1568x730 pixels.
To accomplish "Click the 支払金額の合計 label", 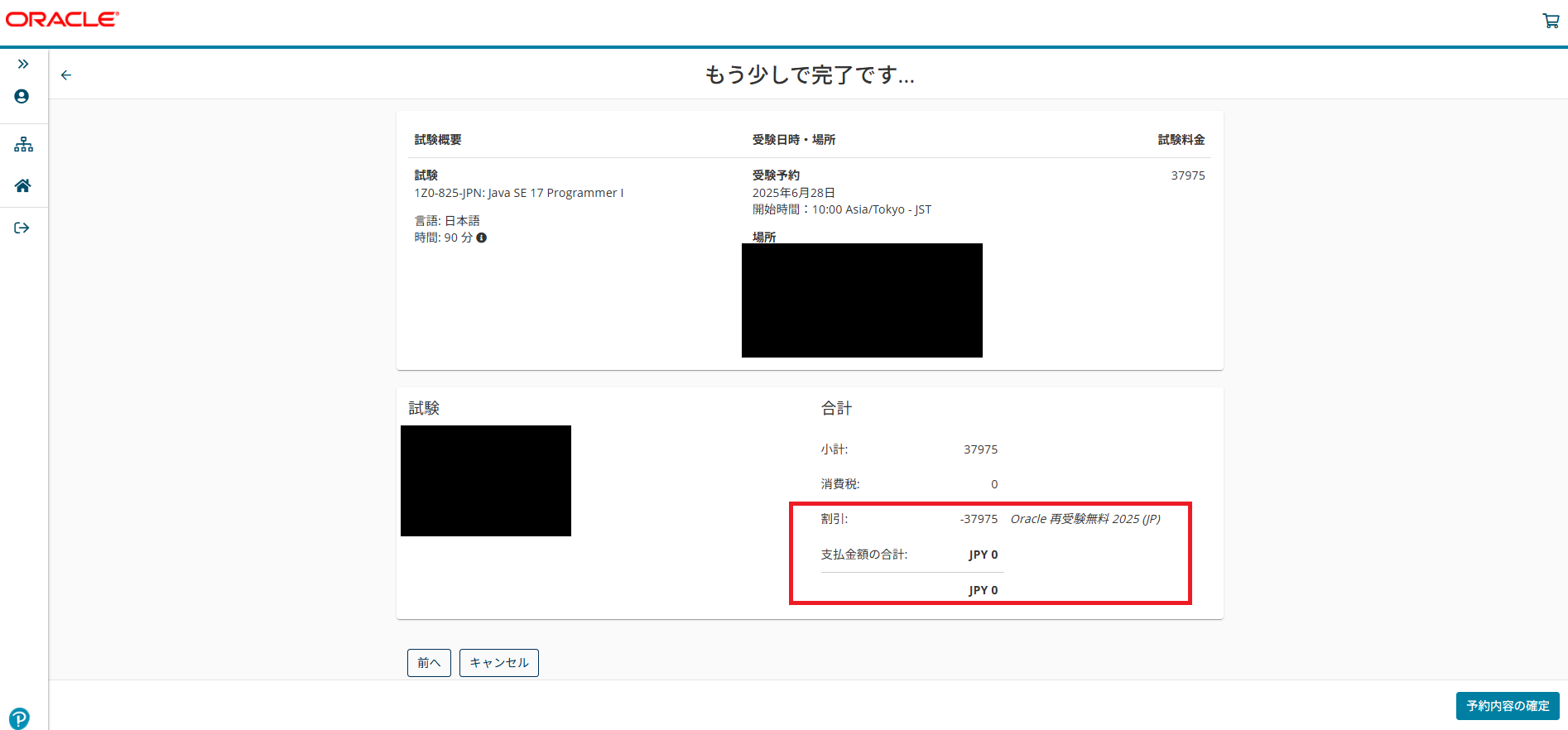I will point(864,555).
